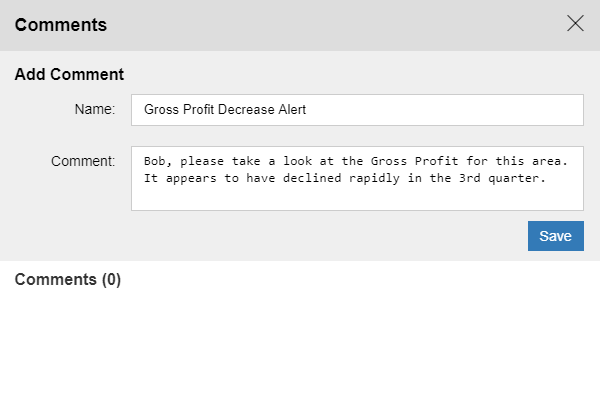Click "It appears" on comment's second line
600x409 pixels.
coord(179,178)
